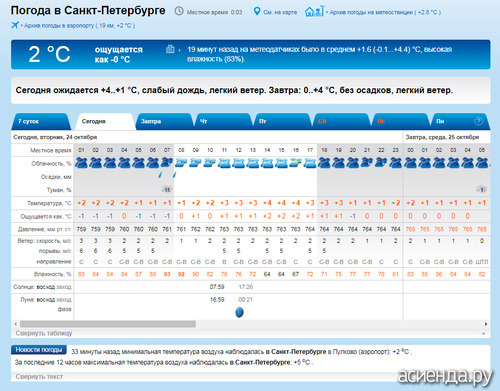Click the Новости погоды label
500x391 pixels.
tap(39, 350)
